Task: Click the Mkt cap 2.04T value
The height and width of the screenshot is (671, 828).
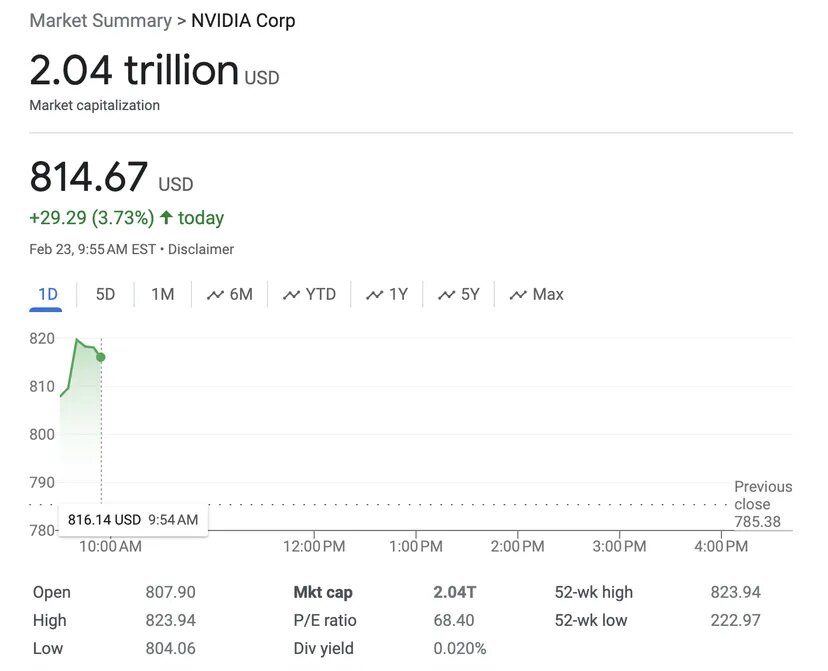Action: tap(455, 592)
